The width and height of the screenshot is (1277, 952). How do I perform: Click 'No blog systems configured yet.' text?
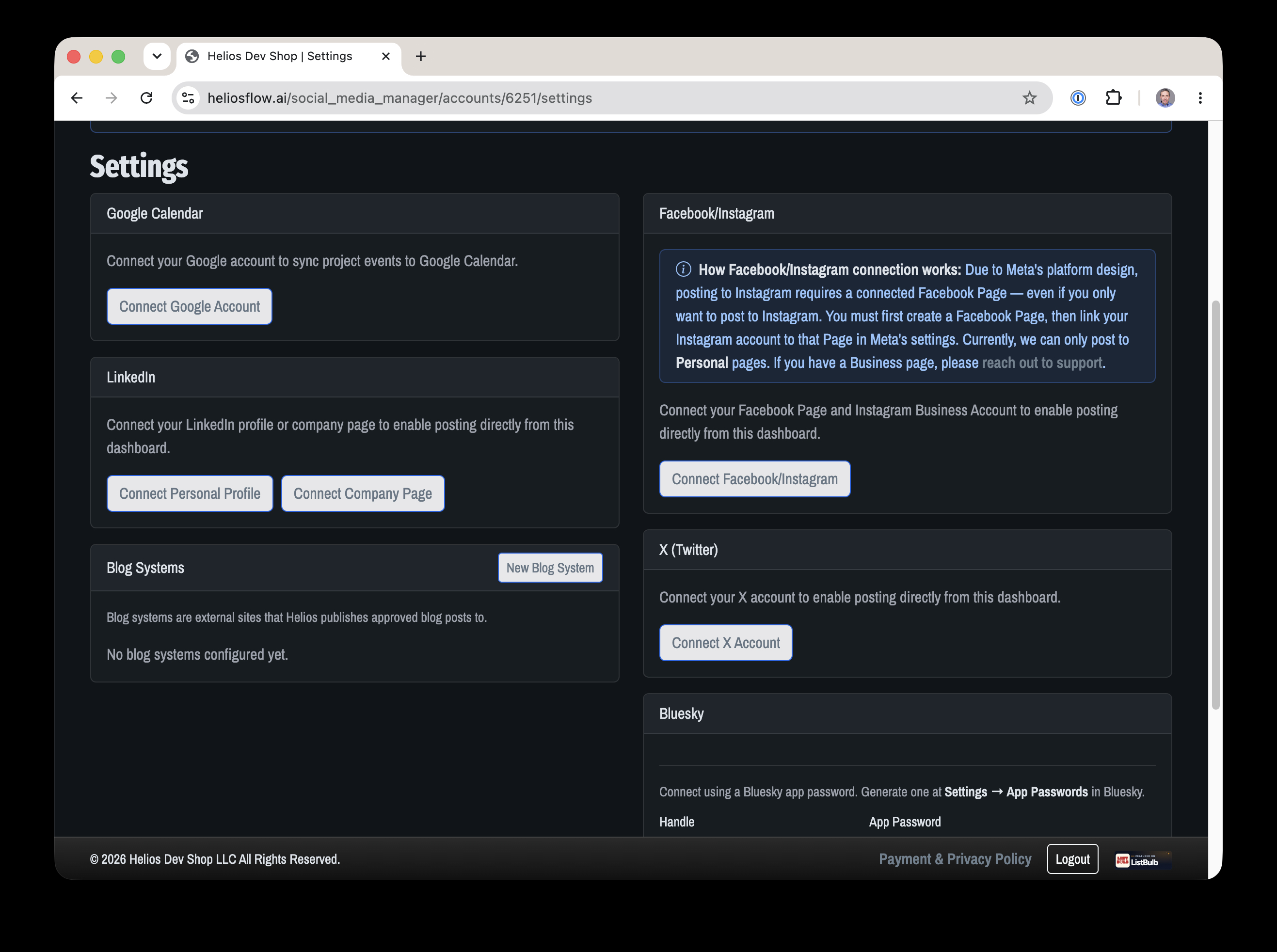coord(197,655)
